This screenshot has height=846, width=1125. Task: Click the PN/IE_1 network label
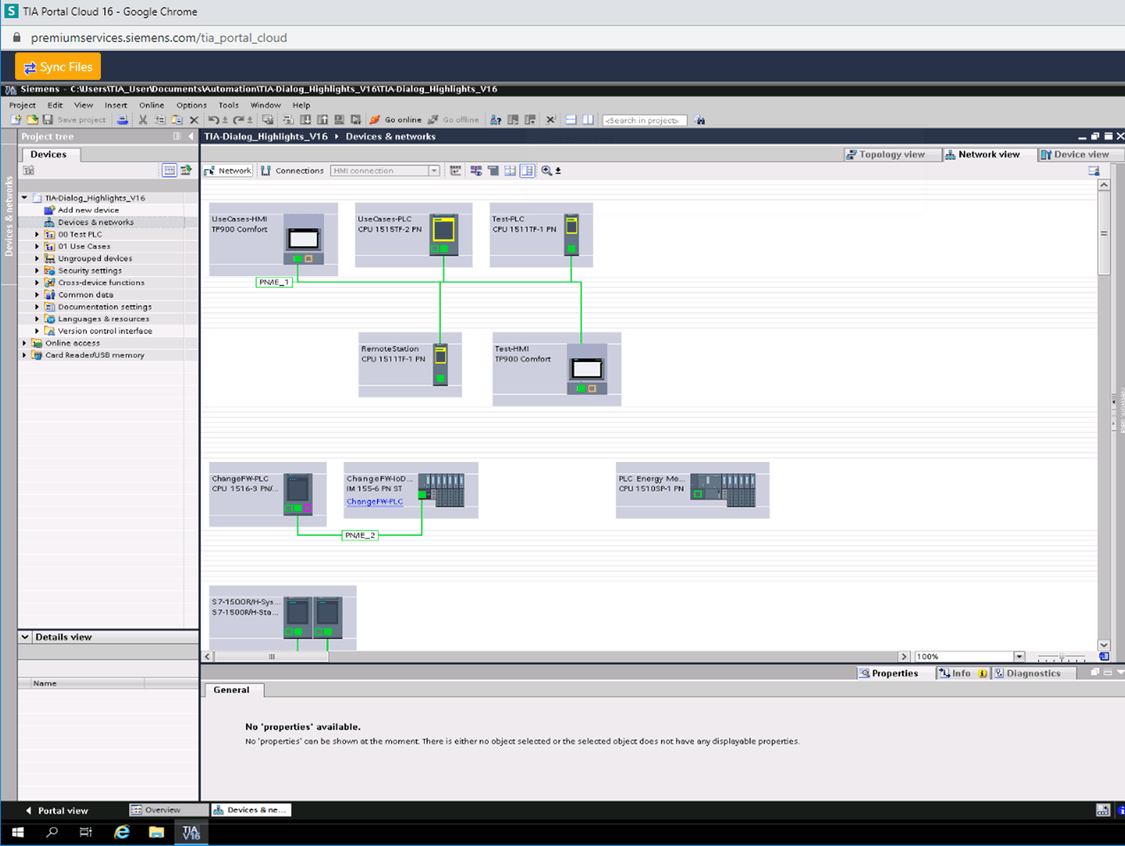point(274,282)
